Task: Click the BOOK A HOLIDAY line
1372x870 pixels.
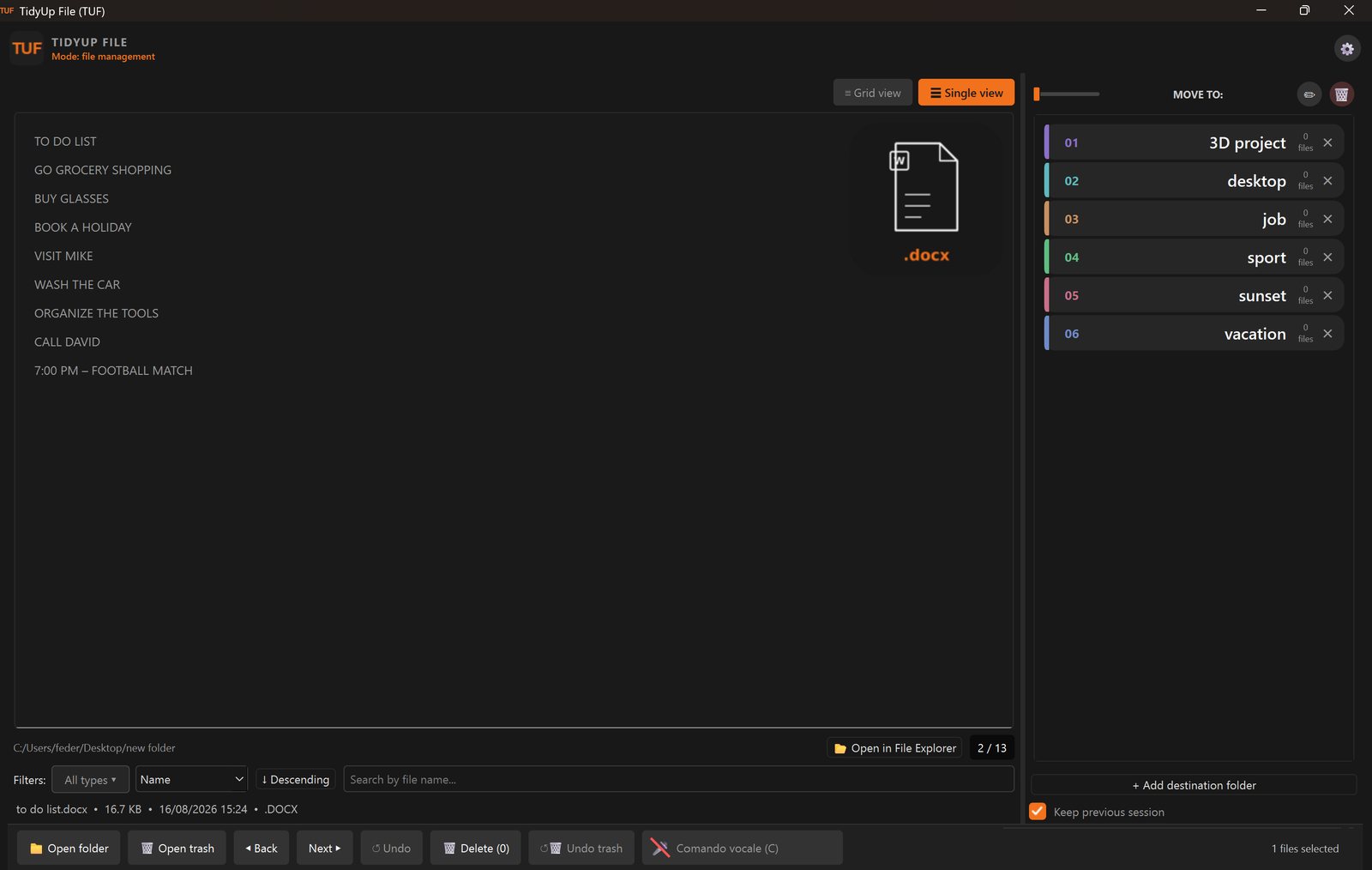Action: tap(83, 227)
